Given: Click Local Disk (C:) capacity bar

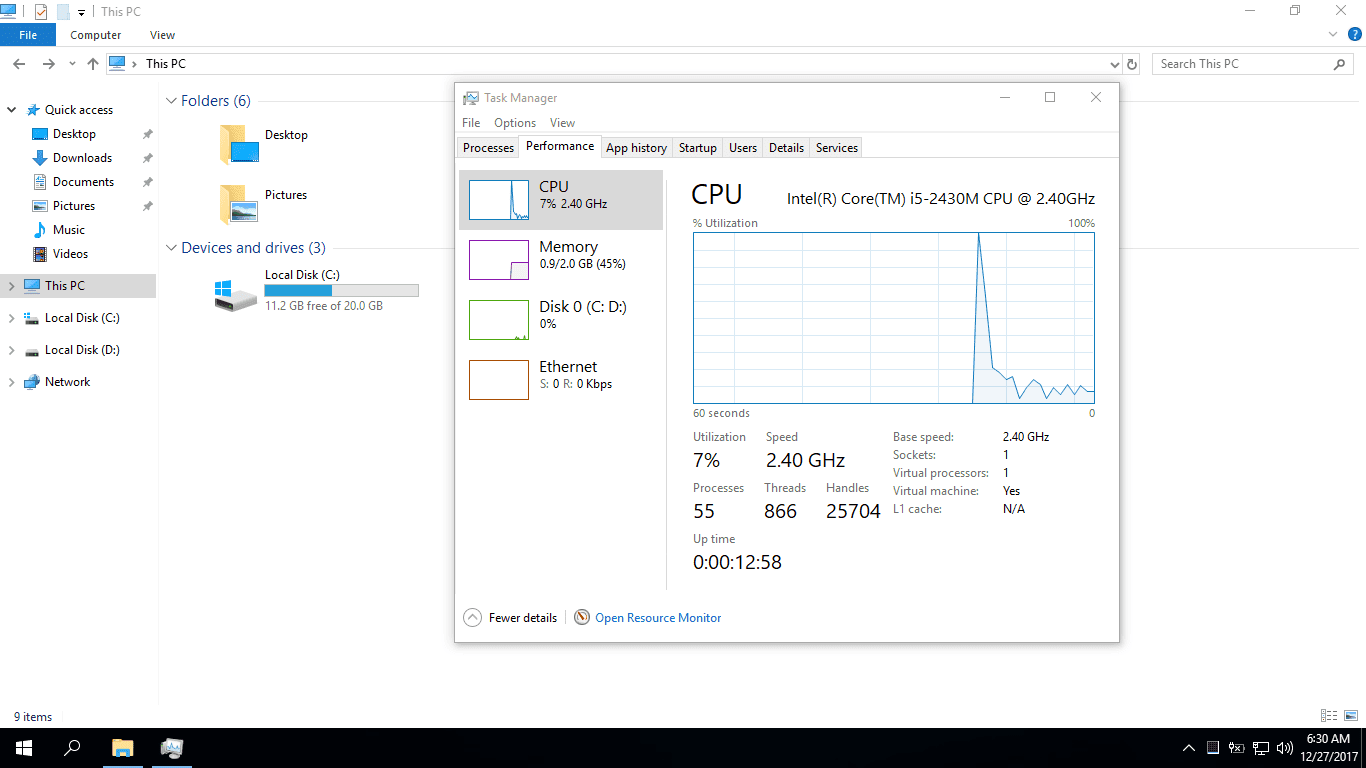Looking at the screenshot, I should (x=341, y=290).
